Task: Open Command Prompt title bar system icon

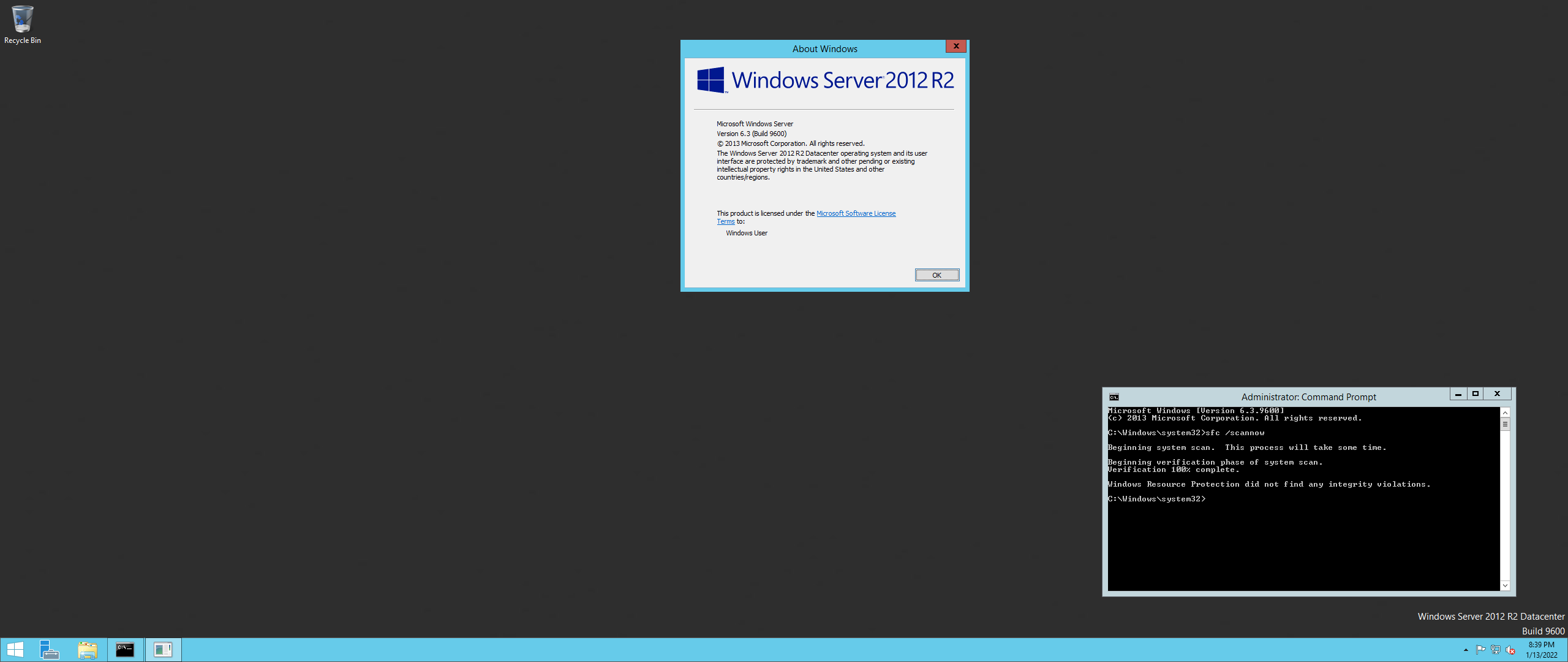Action: pyautogui.click(x=1114, y=397)
